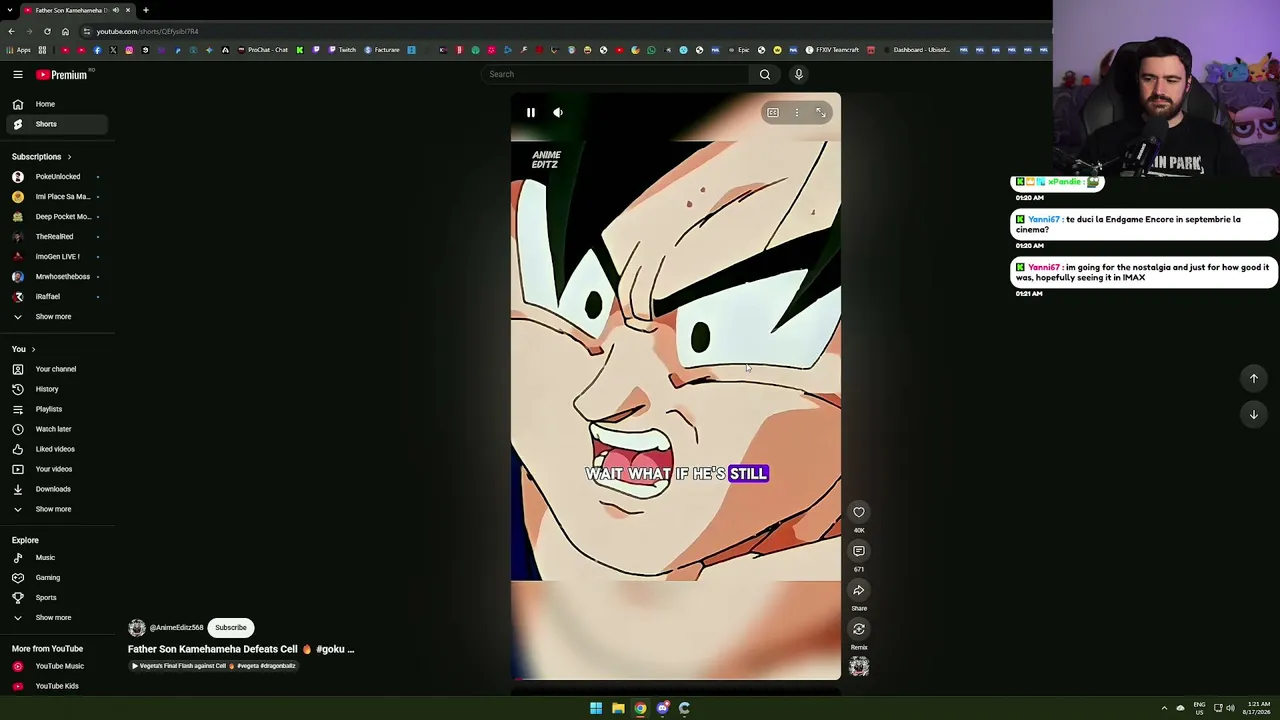Screen dimensions: 1280x720
Task: Show hidden system tray icons chevron
Action: (x=1164, y=708)
